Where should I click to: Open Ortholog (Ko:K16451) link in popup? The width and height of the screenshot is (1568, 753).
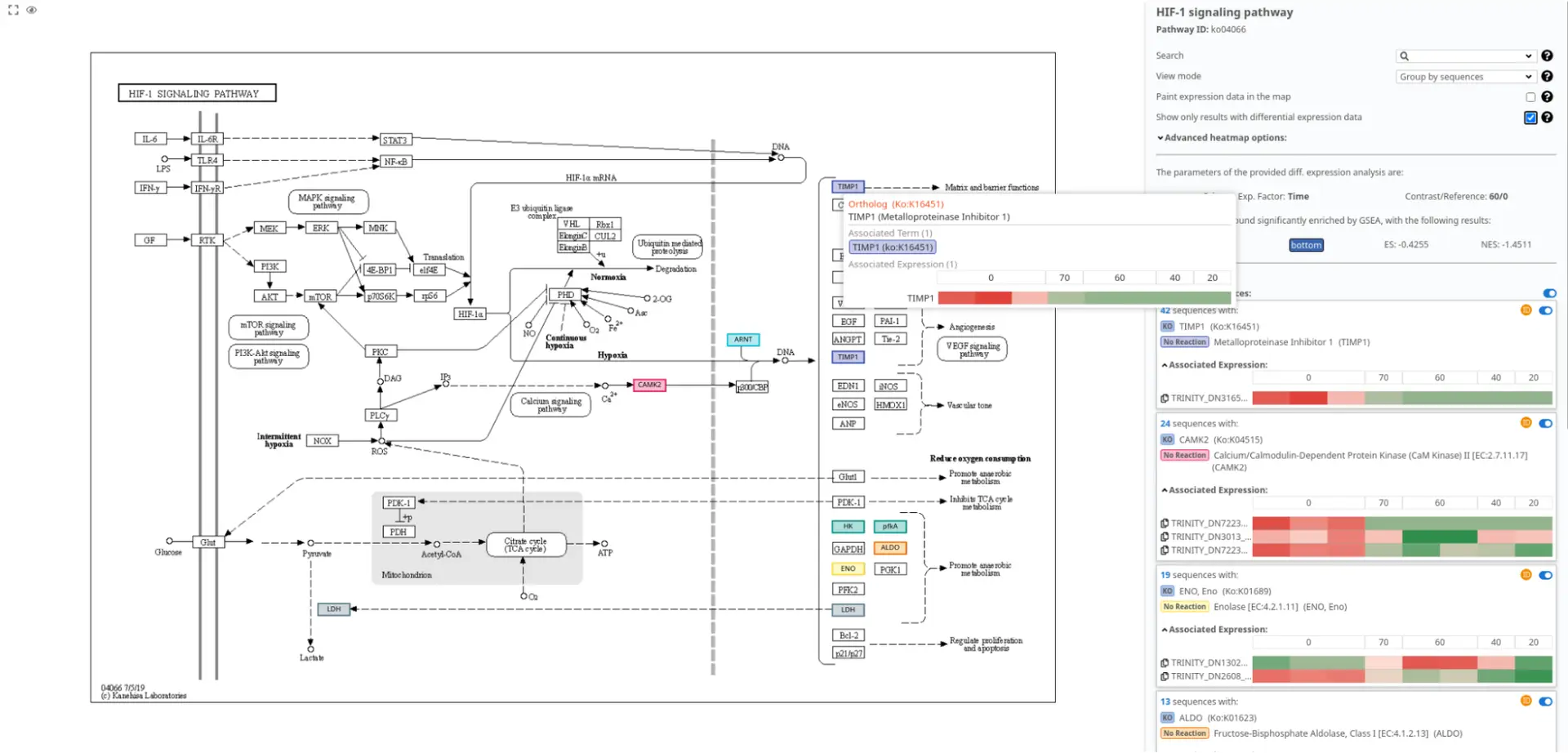[x=895, y=204]
